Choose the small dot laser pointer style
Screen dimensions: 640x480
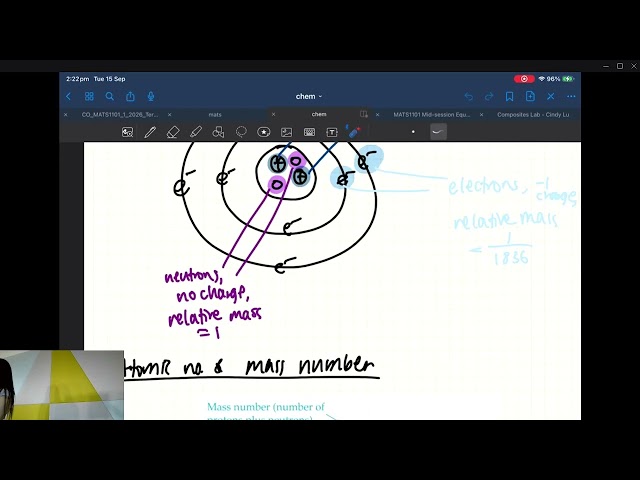[413, 132]
